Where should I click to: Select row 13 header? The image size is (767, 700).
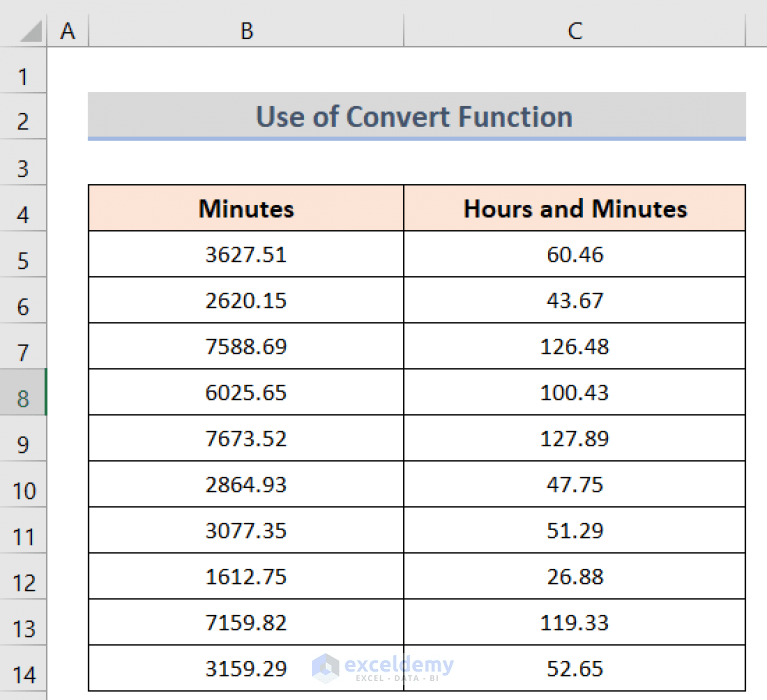coord(23,622)
